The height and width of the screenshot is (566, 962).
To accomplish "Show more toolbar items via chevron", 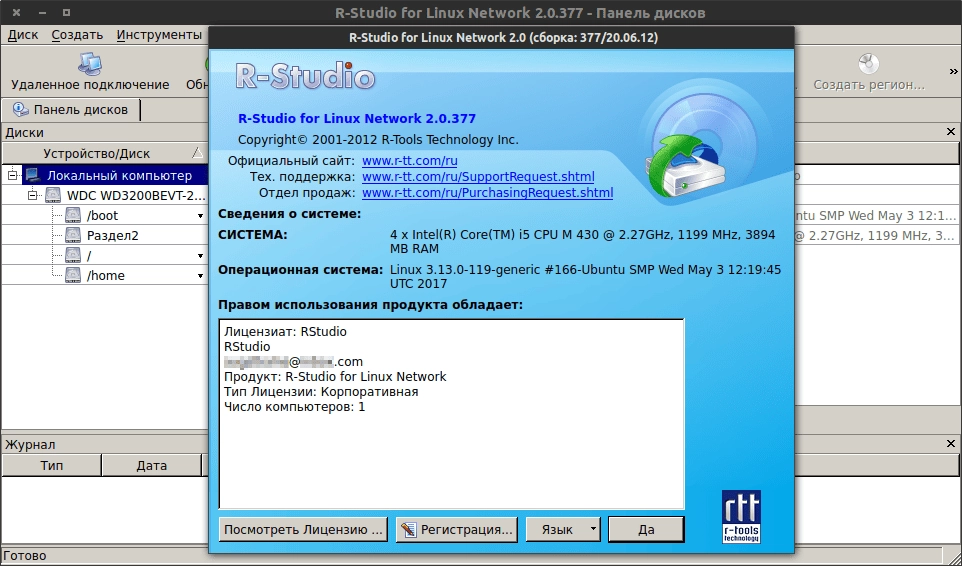I will [953, 71].
